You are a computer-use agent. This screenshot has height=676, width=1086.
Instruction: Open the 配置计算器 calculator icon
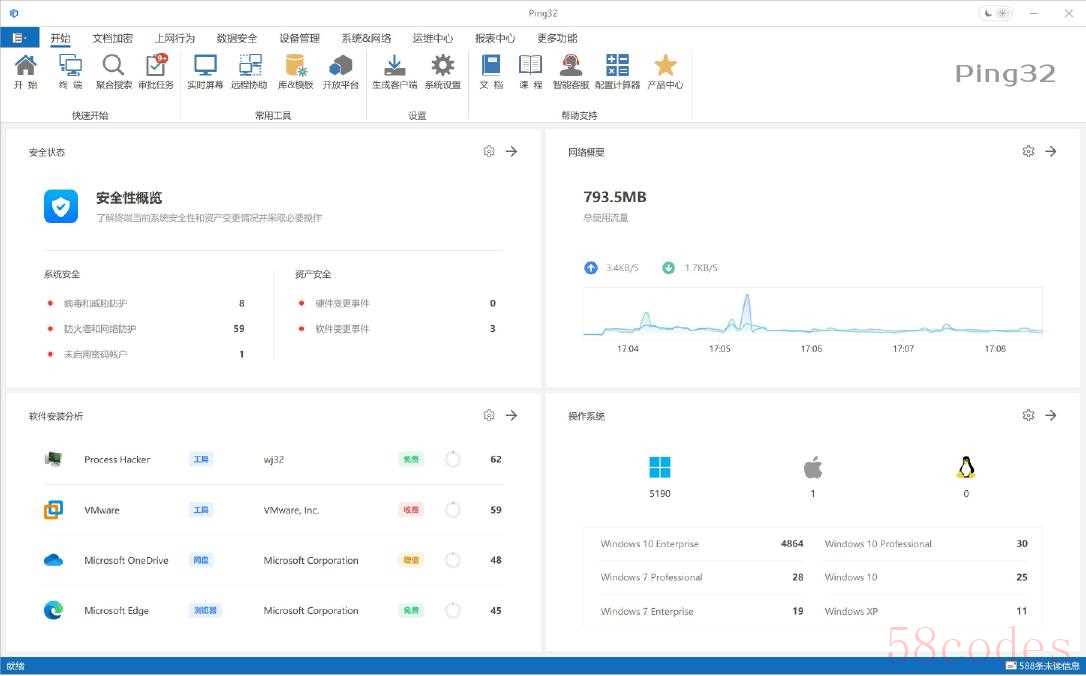[x=617, y=71]
